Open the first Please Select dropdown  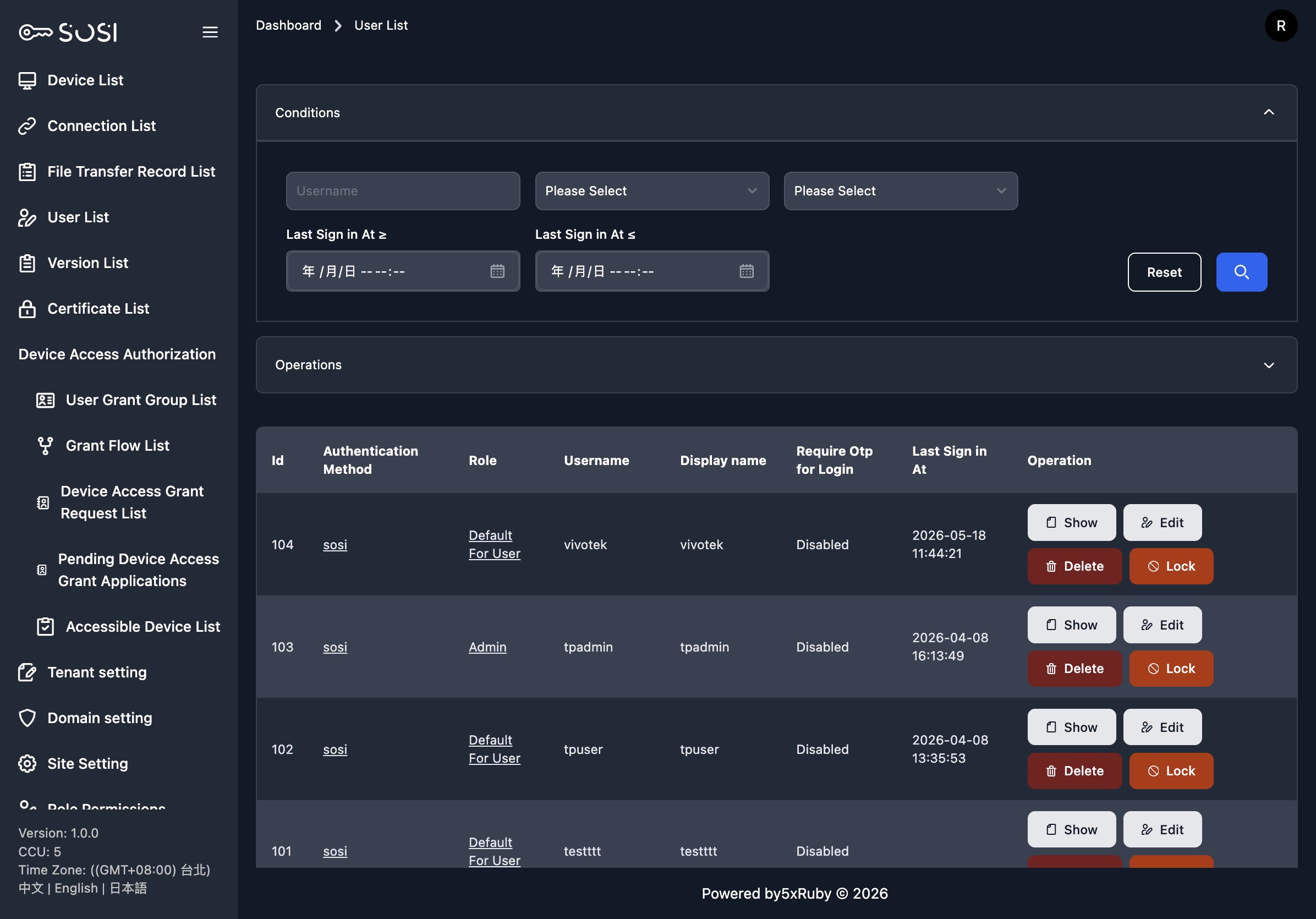coord(652,191)
